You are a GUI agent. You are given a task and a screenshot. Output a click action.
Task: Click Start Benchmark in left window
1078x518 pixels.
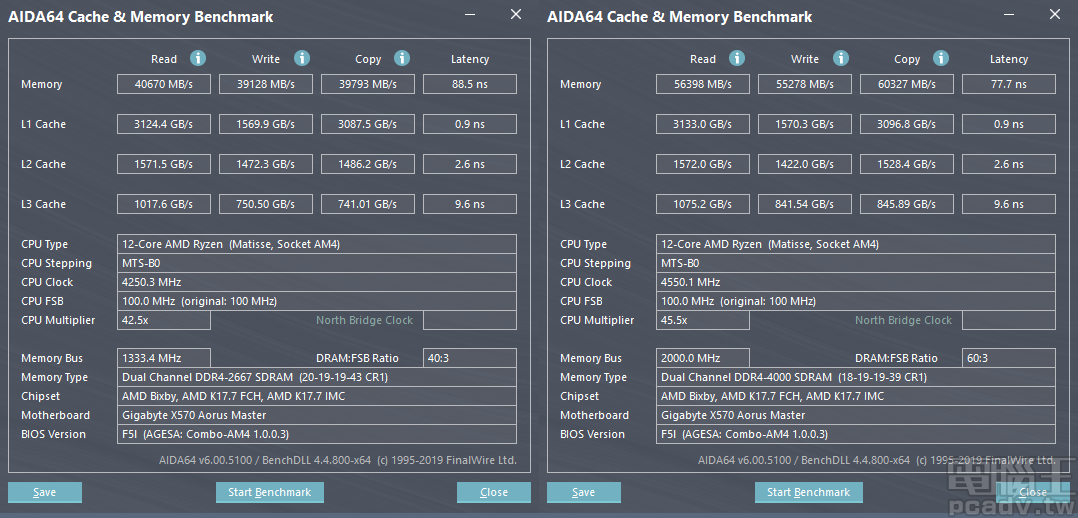click(x=270, y=492)
